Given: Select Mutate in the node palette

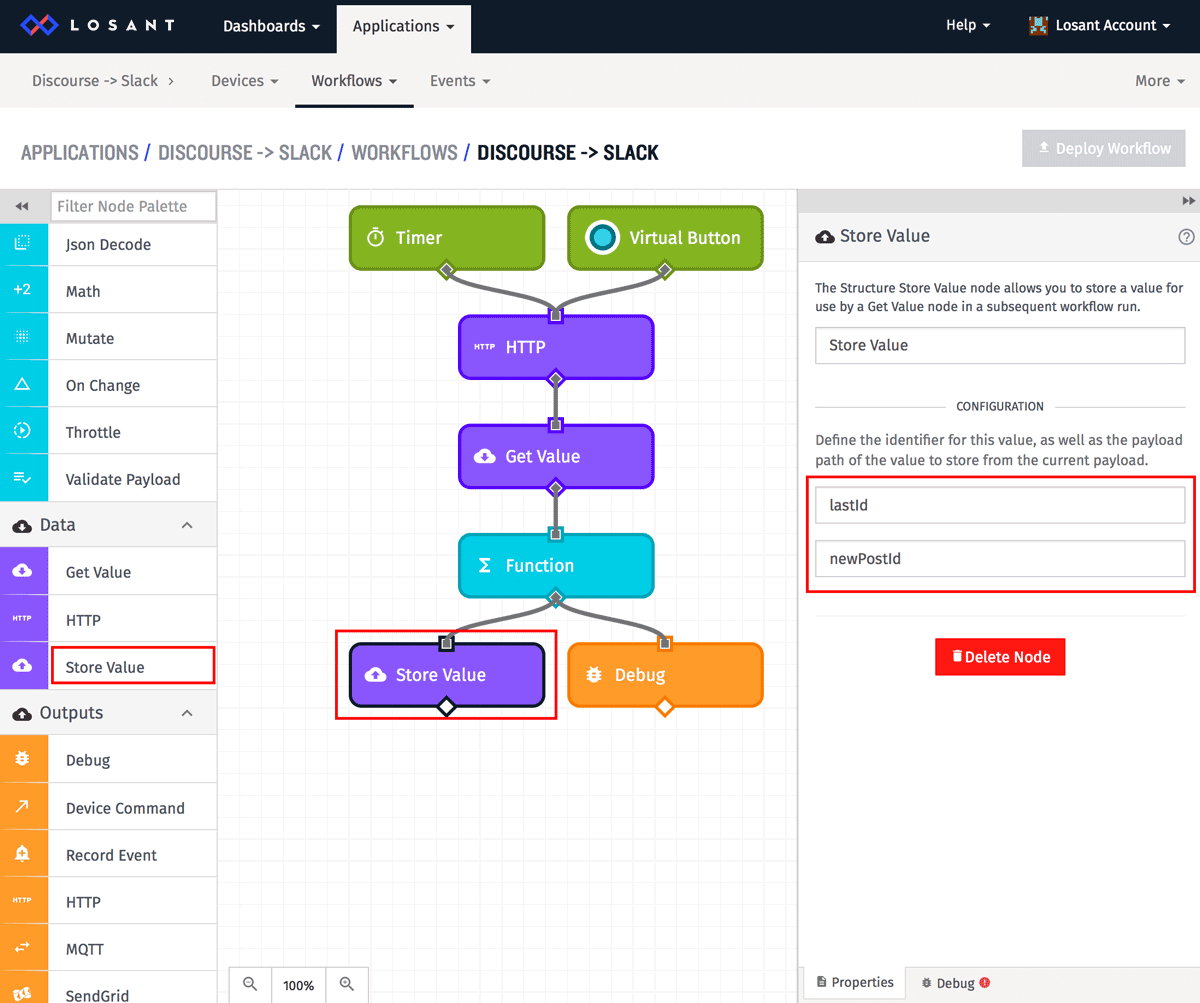Looking at the screenshot, I should (x=108, y=337).
